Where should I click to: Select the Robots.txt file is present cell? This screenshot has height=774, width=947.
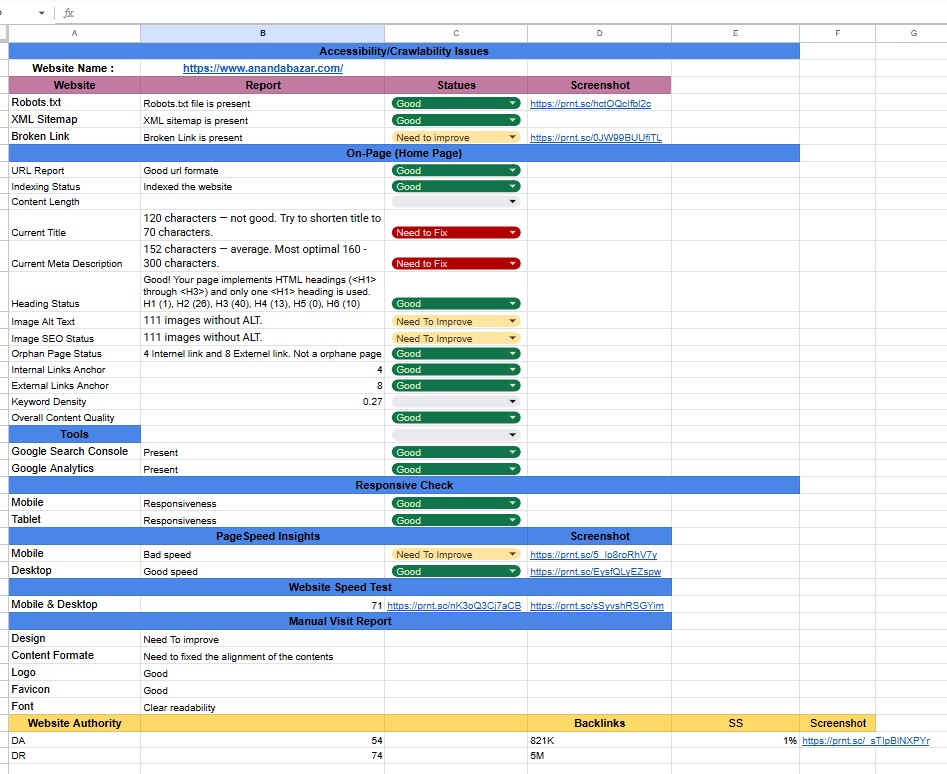(263, 103)
